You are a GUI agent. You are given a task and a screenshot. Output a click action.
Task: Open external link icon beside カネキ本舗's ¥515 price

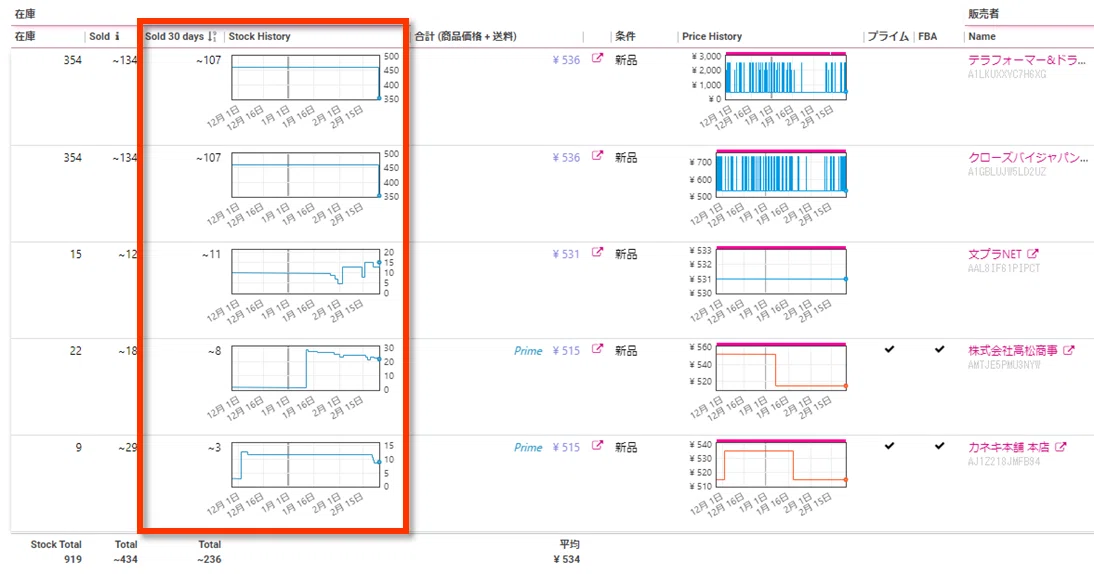[597, 446]
